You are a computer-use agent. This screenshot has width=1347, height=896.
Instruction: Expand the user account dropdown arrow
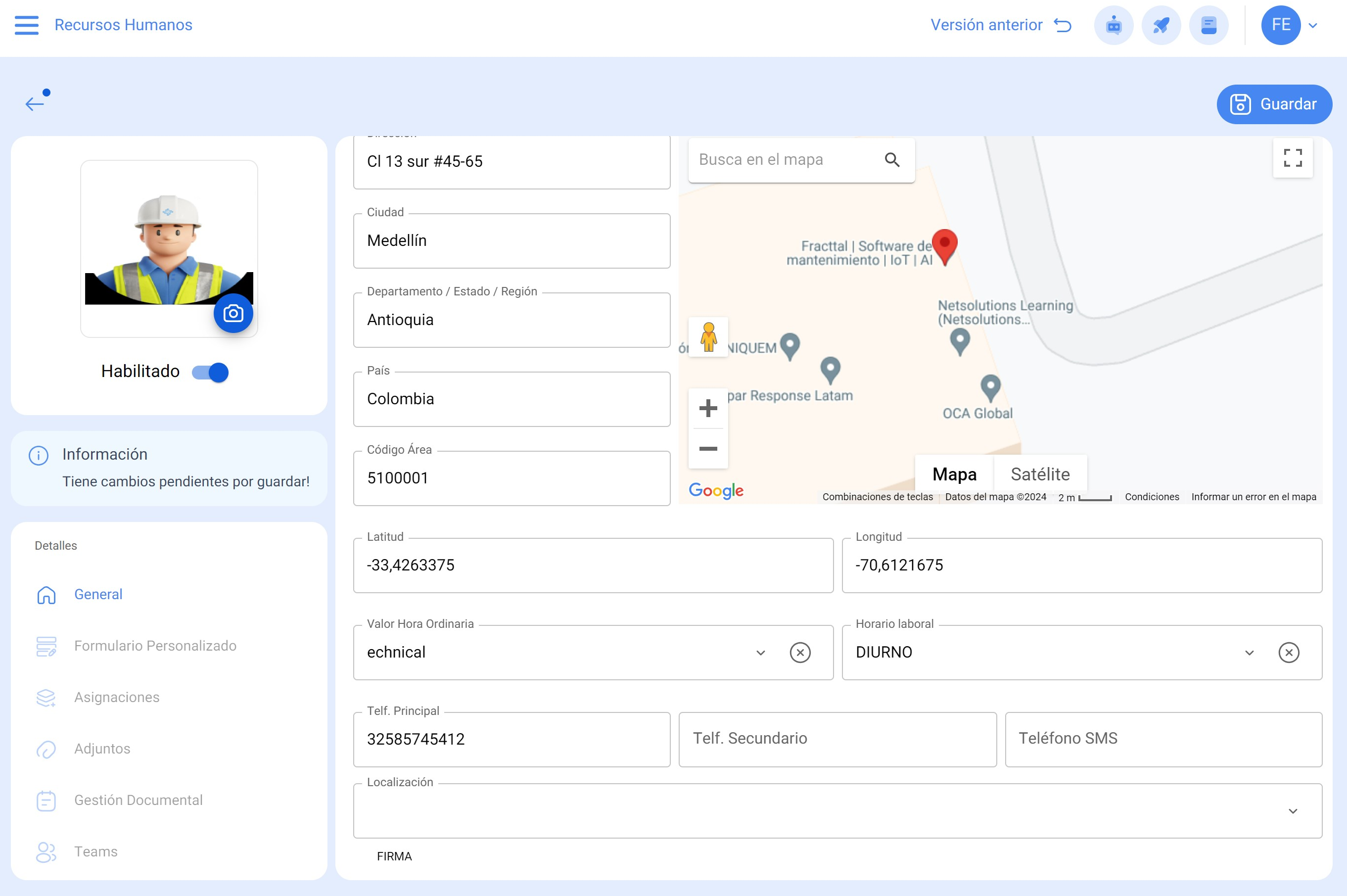(1313, 26)
